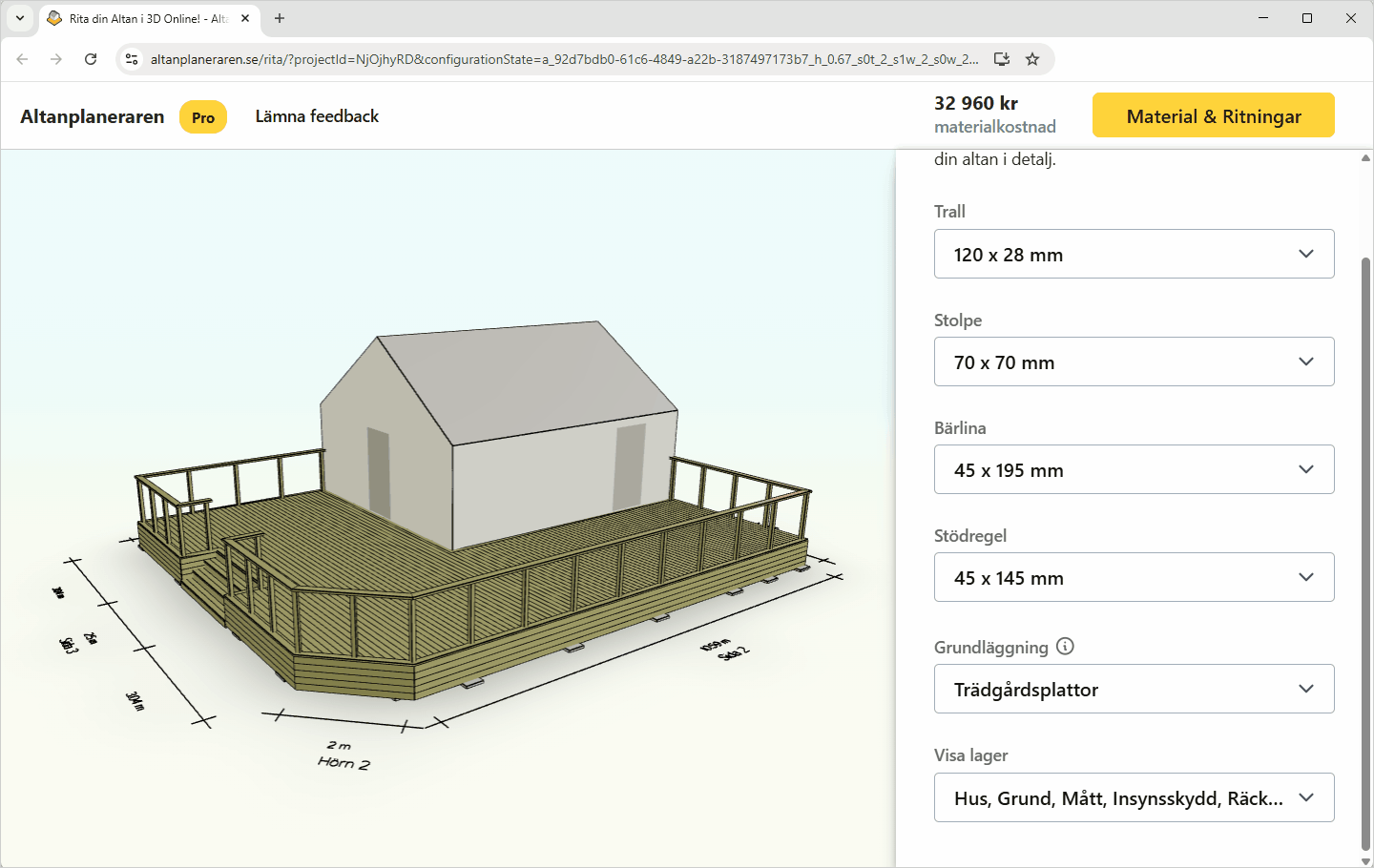
Task: Expand the Stödregel 45 x 145 mm dropdown
Action: pyautogui.click(x=1134, y=577)
